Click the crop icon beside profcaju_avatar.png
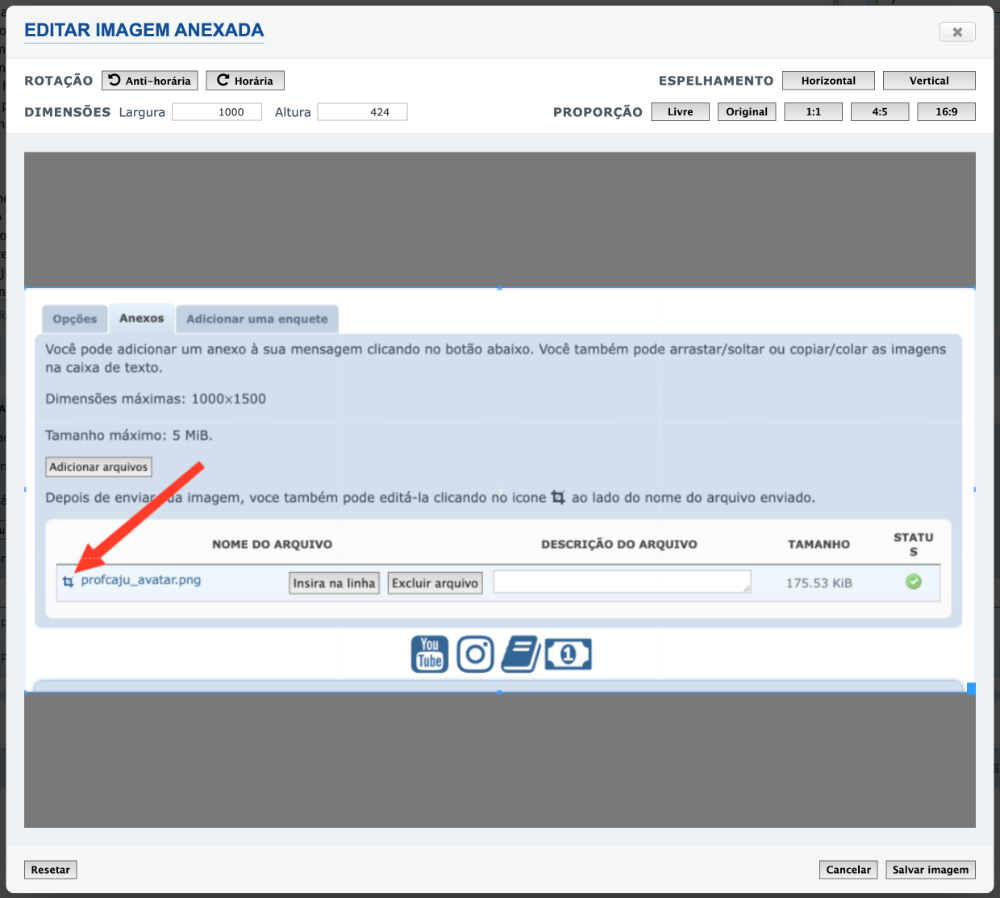The image size is (1000, 898). pos(68,581)
